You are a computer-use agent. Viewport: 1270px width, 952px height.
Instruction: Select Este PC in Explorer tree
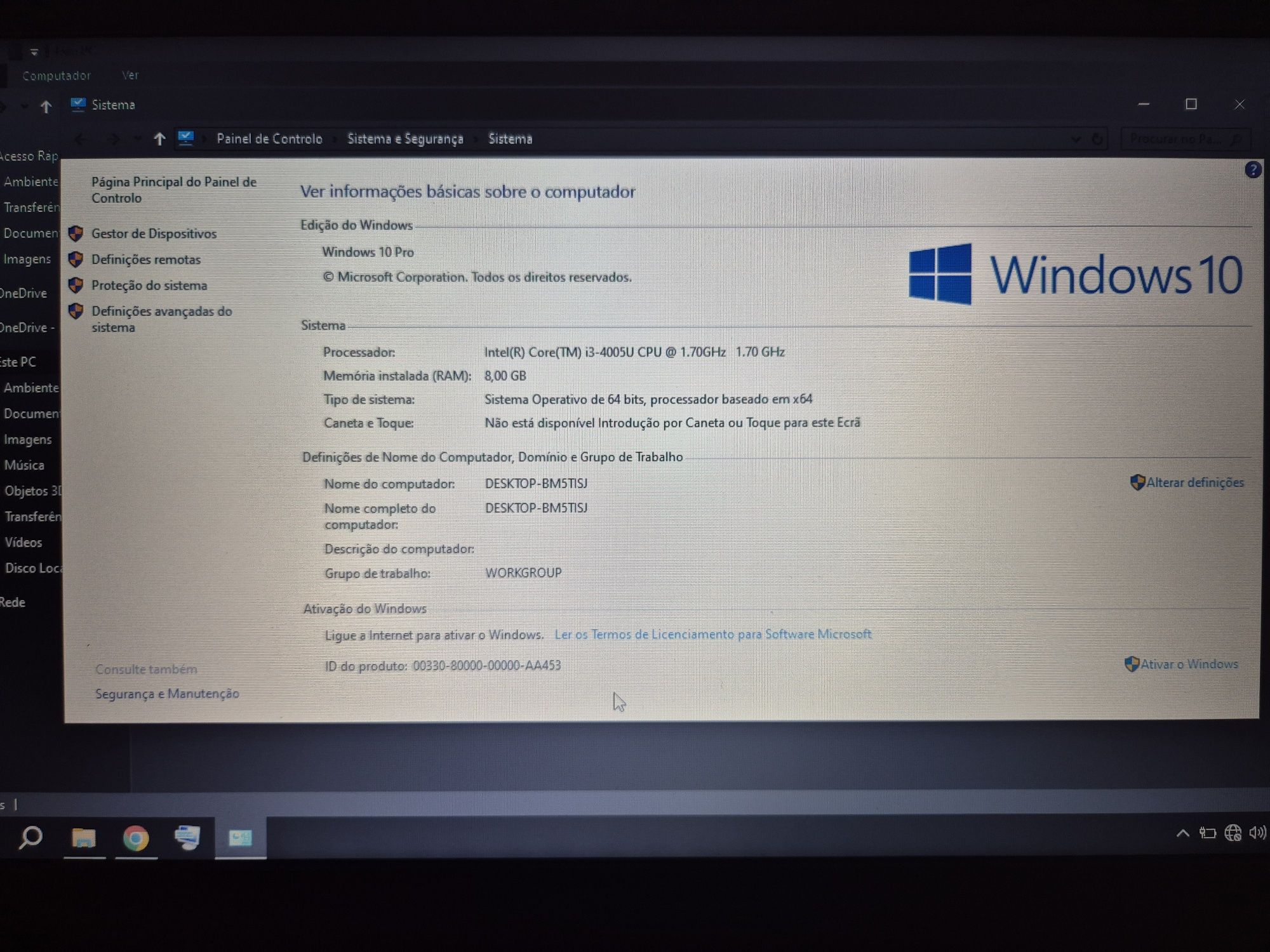[x=18, y=362]
